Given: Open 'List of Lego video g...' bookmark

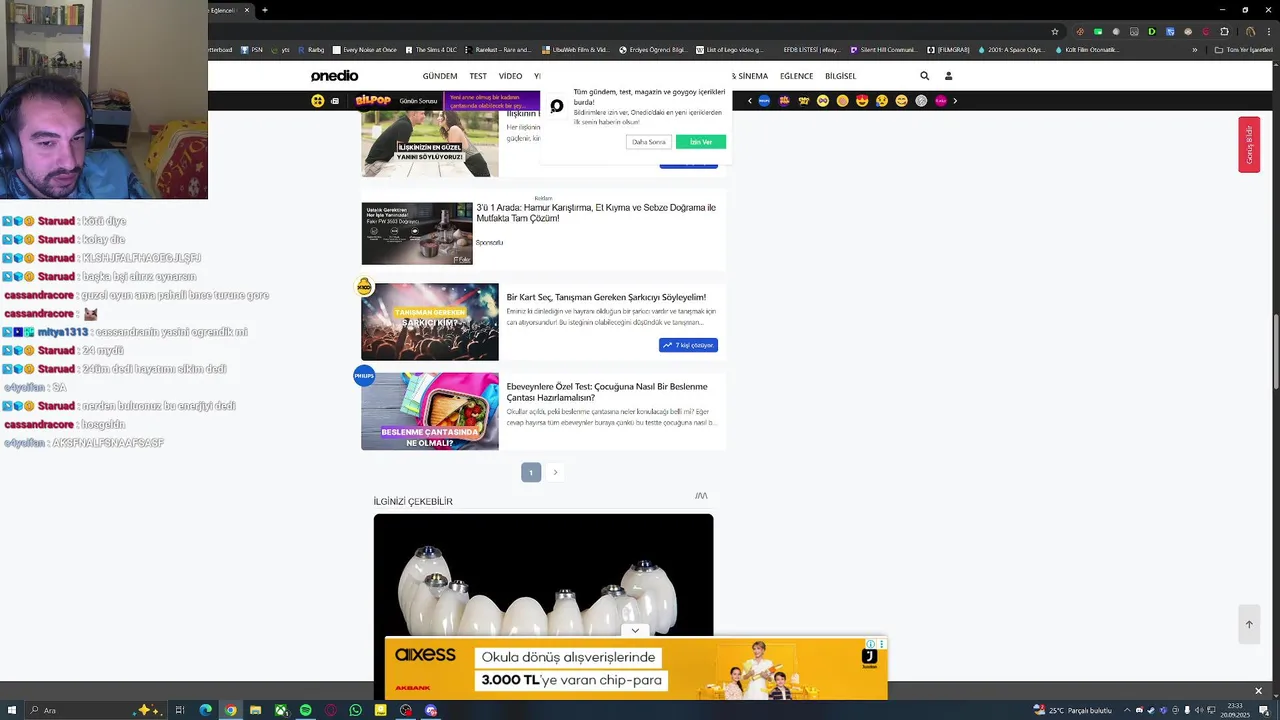Looking at the screenshot, I should [729, 50].
